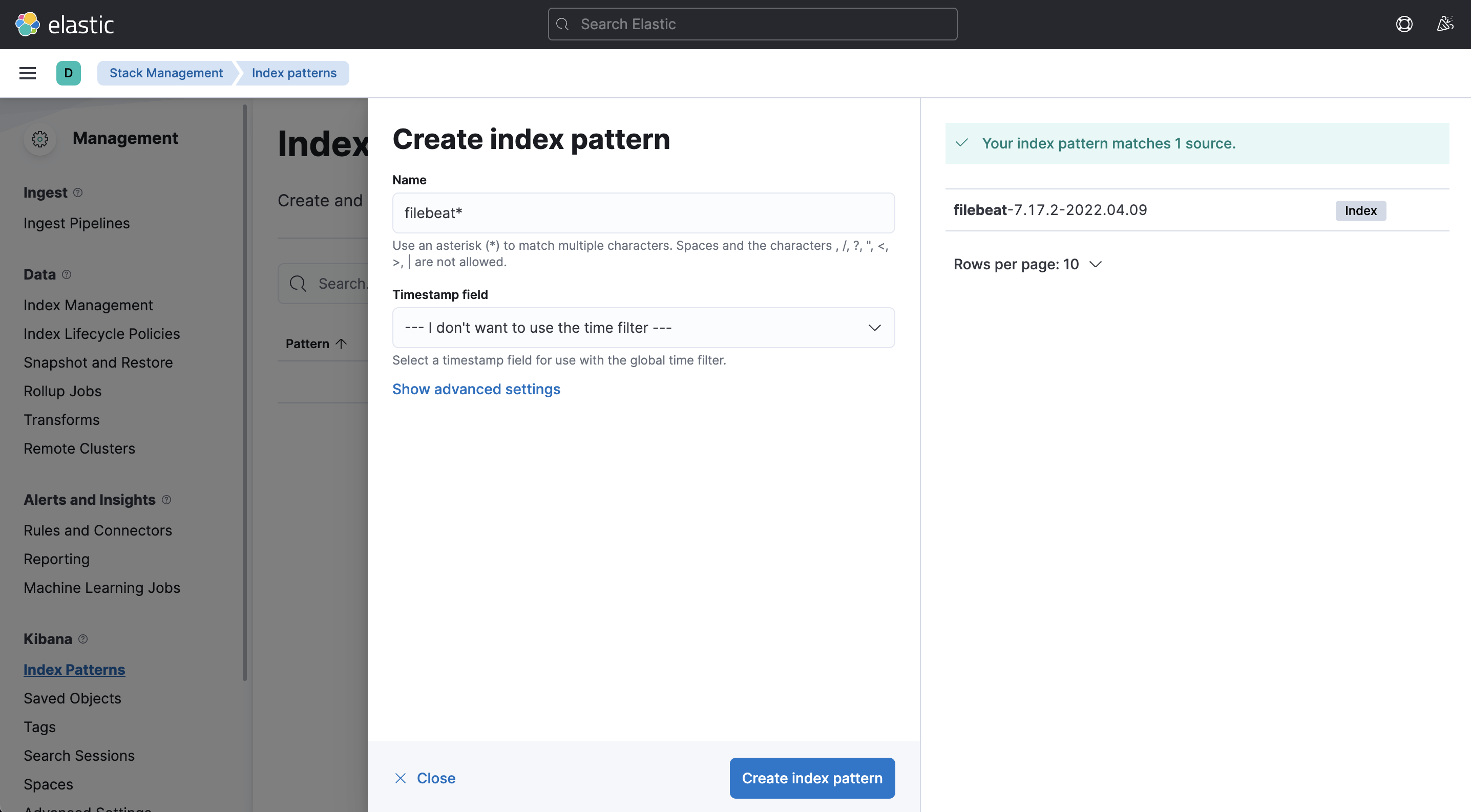Screen dimensions: 1471x812
Task: Open the newsfeed celebration icon
Action: (1445, 24)
